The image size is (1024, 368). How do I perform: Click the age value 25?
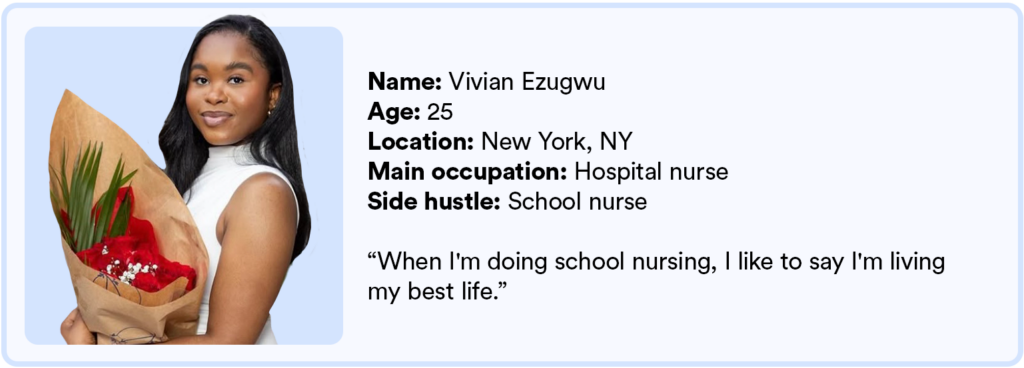(x=440, y=112)
